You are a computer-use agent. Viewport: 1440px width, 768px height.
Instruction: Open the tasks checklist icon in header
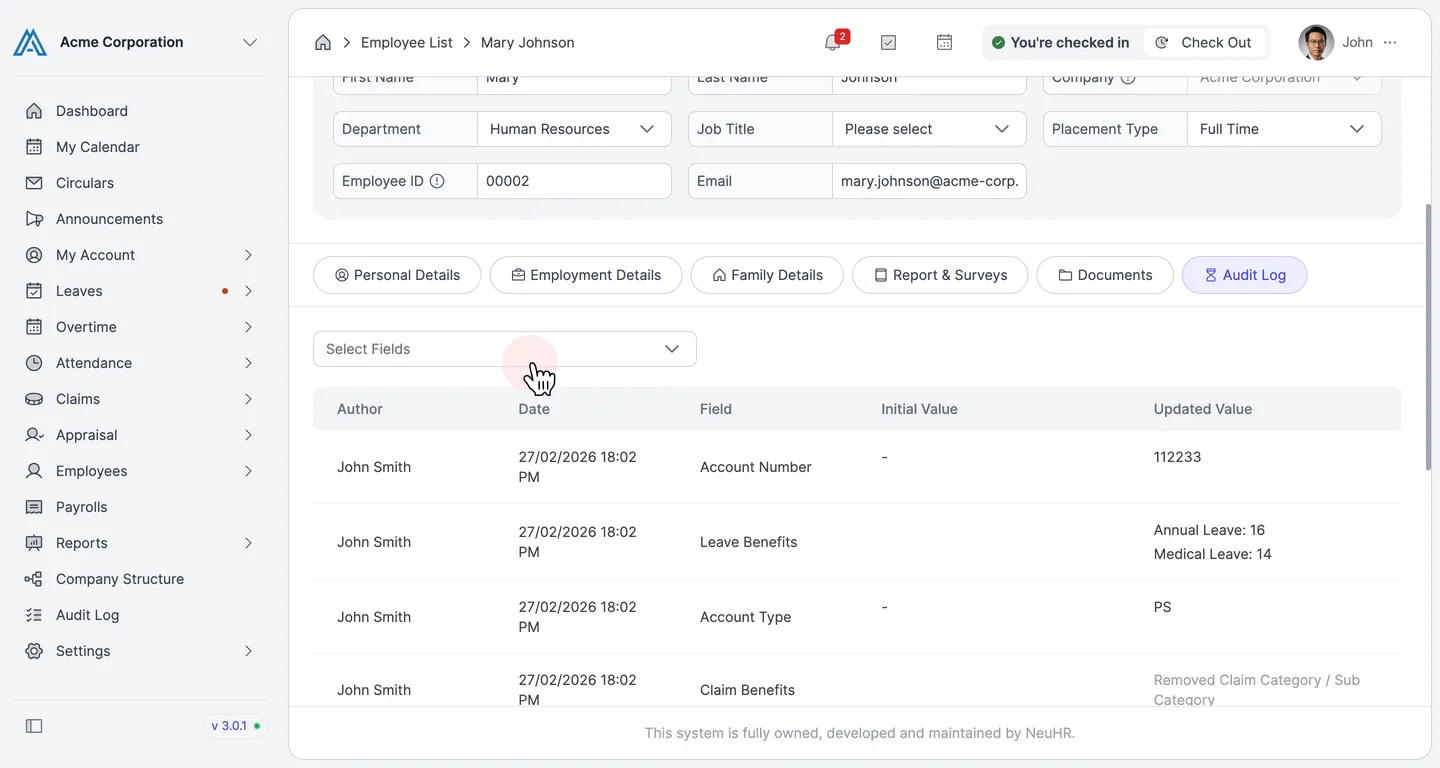888,42
